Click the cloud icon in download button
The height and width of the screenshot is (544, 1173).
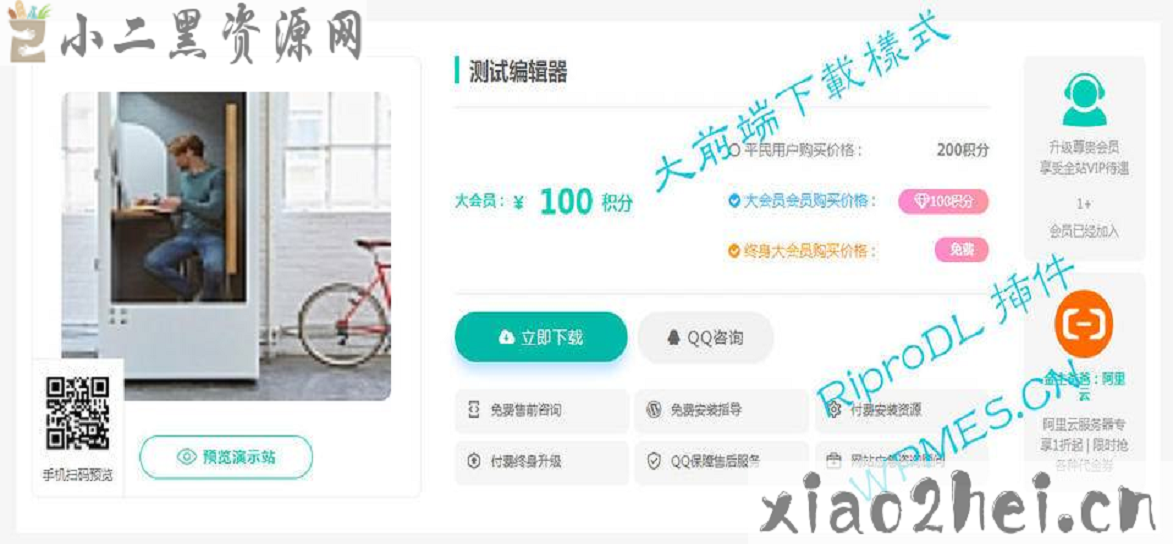pos(506,338)
